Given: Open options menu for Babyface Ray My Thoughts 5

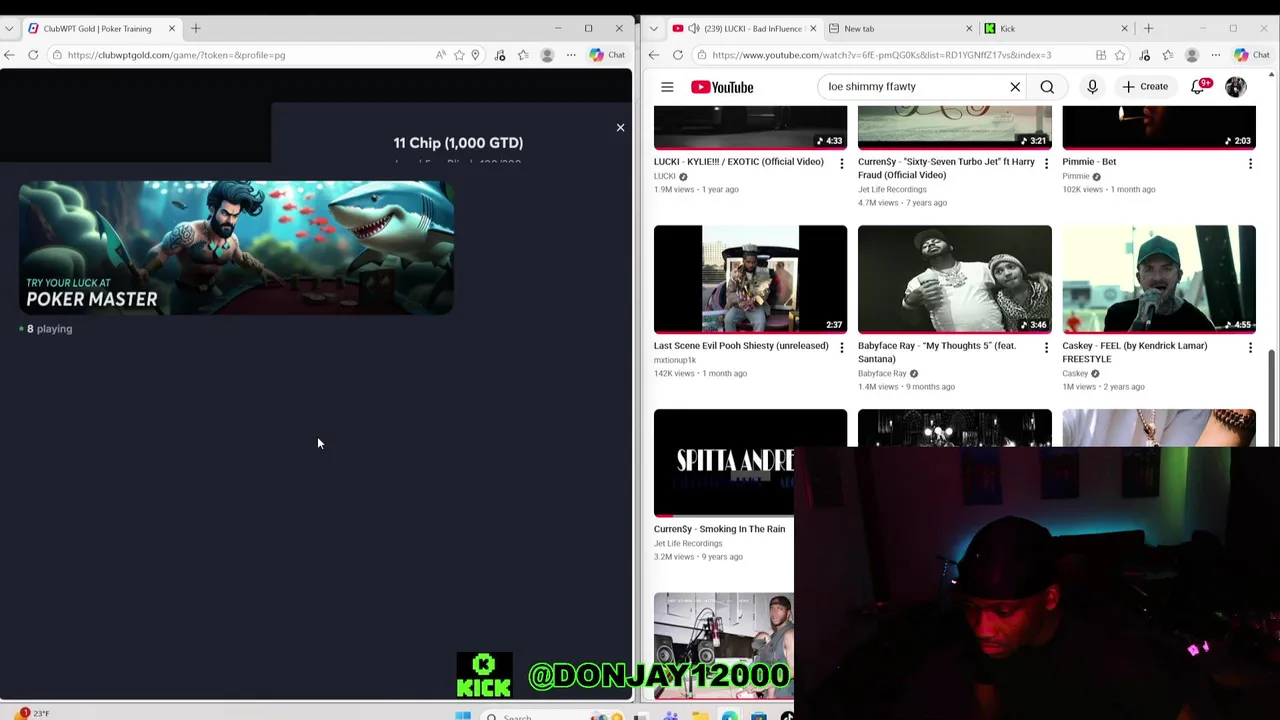Looking at the screenshot, I should [1046, 347].
